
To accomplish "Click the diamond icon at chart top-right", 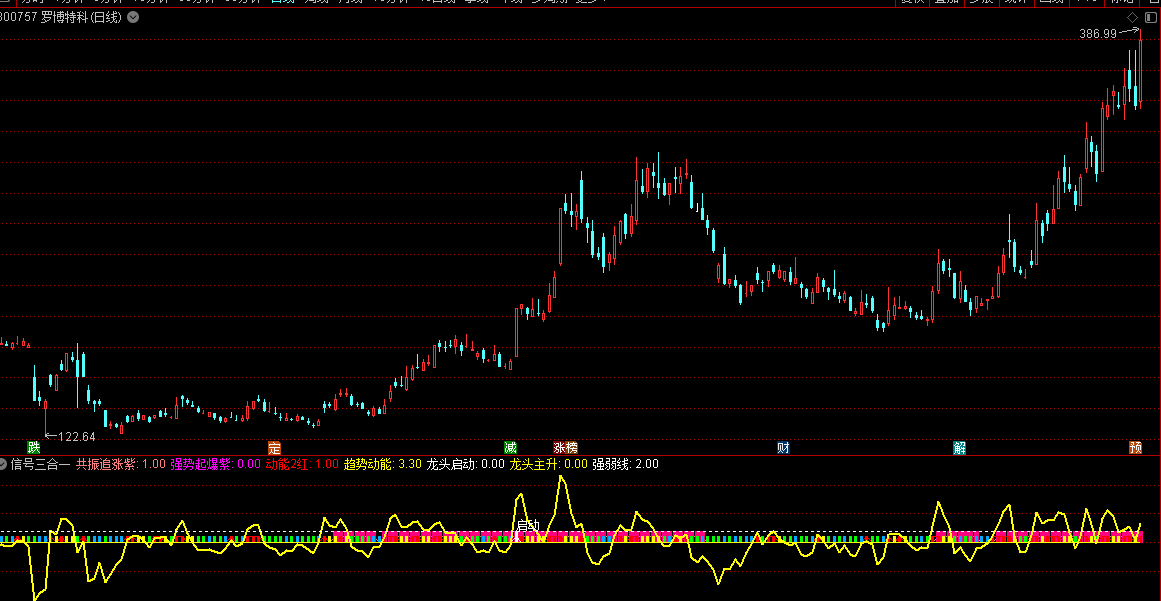I will coord(1131,18).
